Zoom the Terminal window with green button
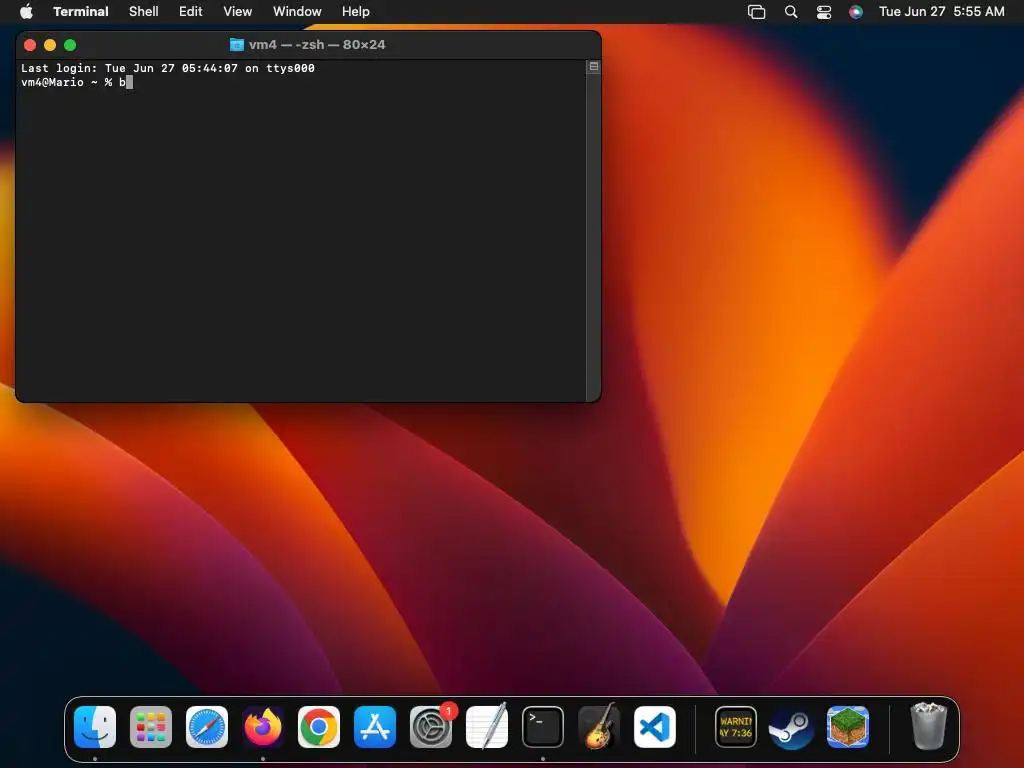The image size is (1024, 768). pyautogui.click(x=70, y=44)
